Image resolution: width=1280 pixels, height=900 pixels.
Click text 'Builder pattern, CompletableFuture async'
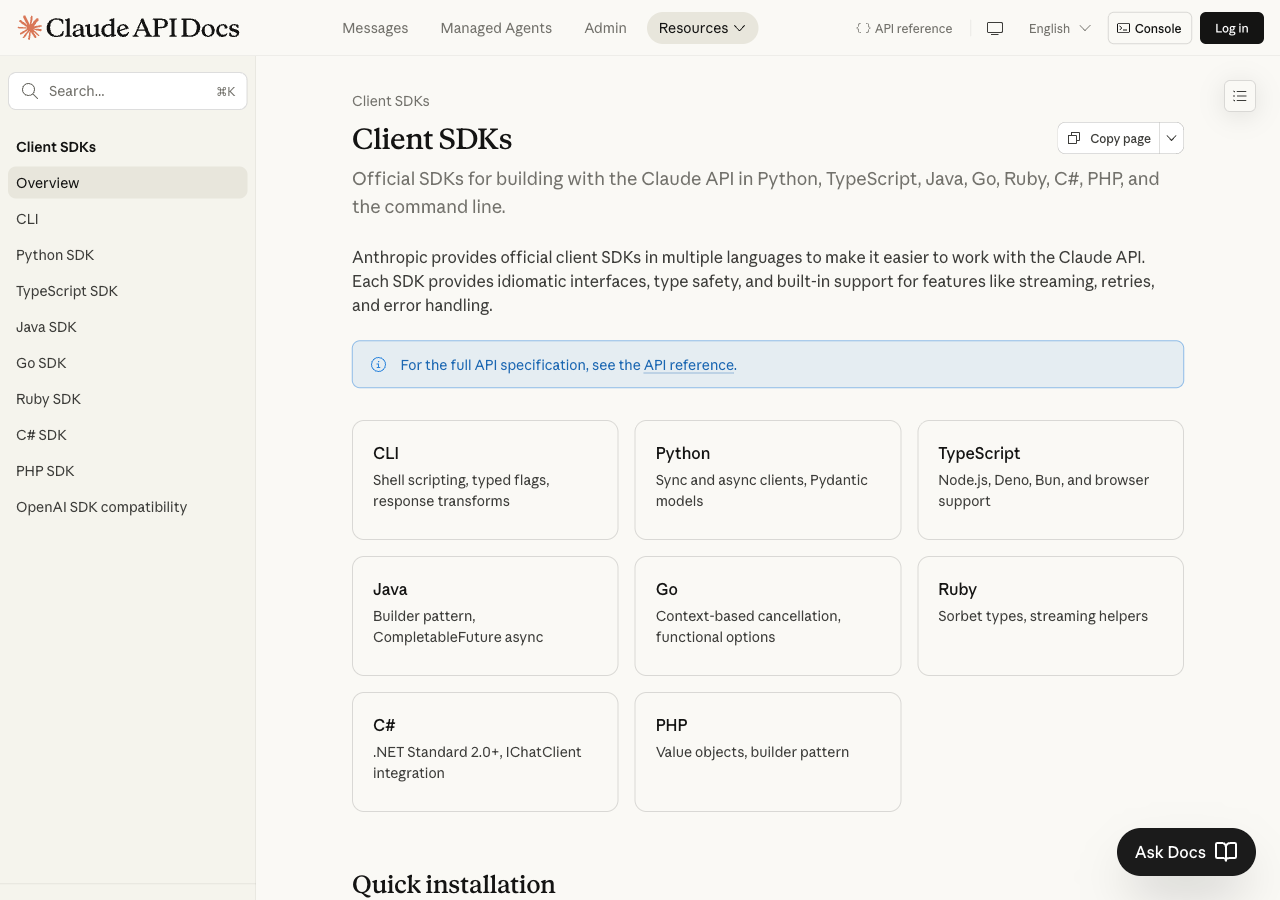coord(458,627)
